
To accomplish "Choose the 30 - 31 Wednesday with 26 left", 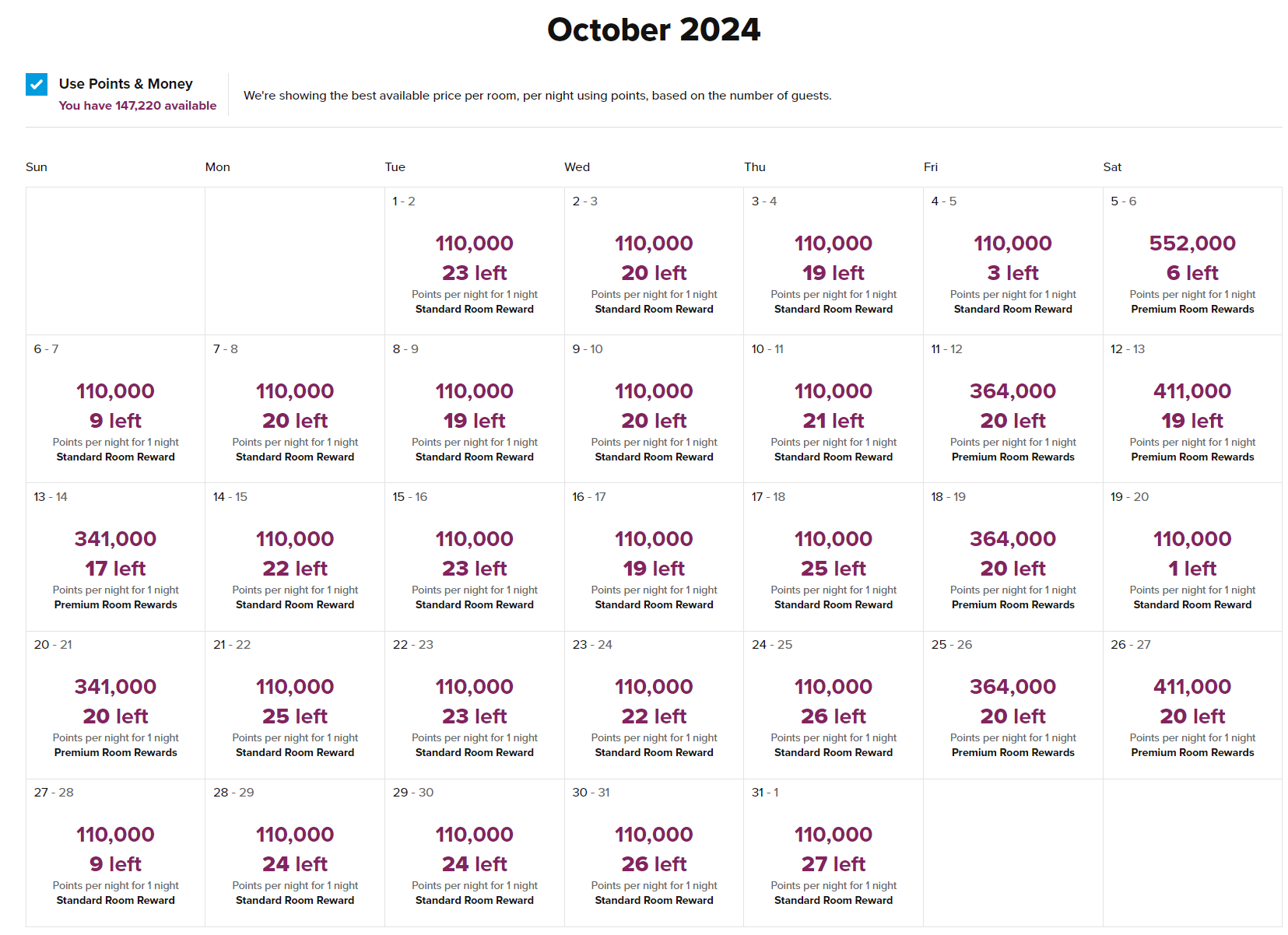I will (x=654, y=853).
